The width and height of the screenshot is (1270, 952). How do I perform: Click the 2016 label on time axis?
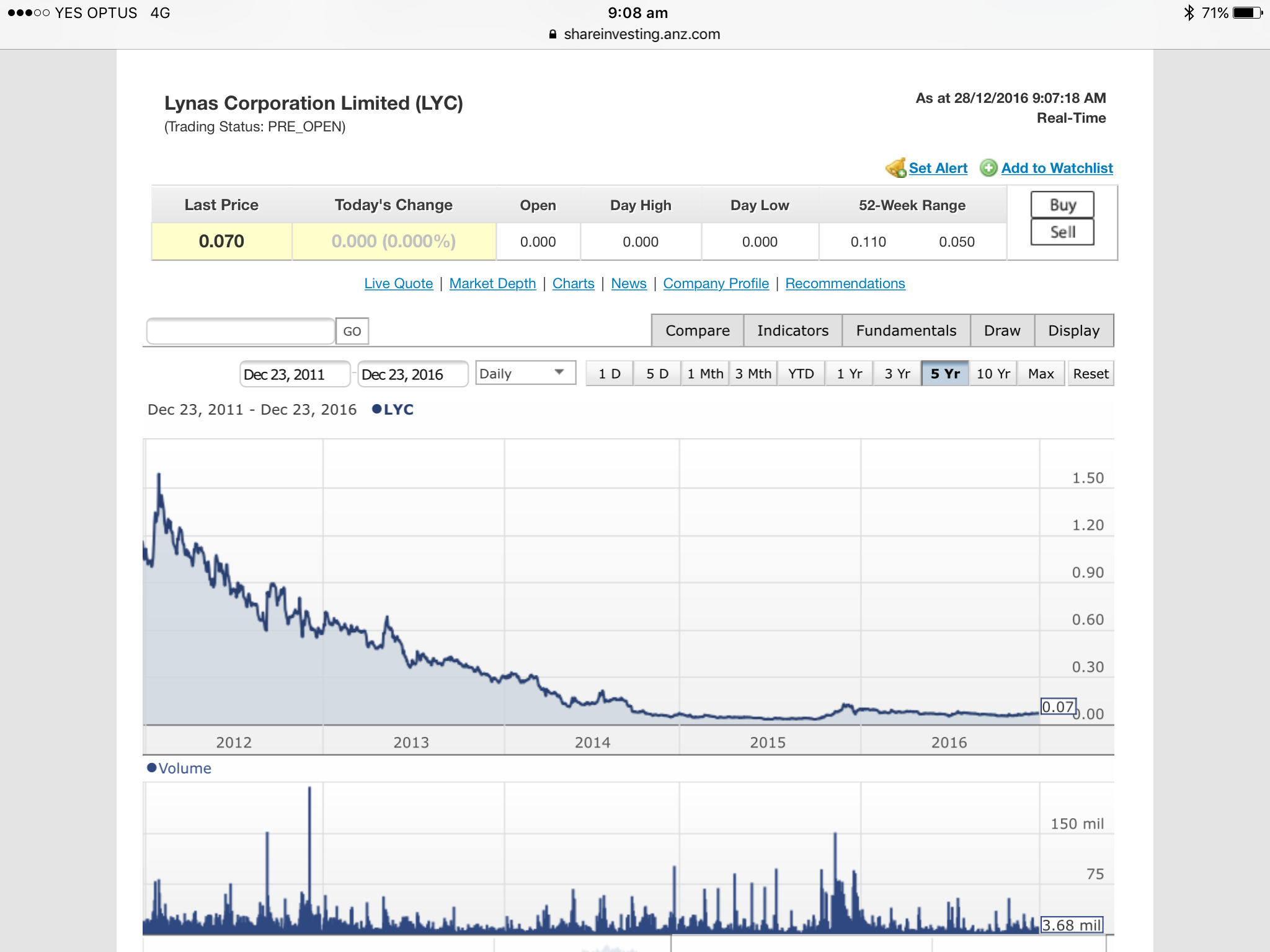pos(949,742)
